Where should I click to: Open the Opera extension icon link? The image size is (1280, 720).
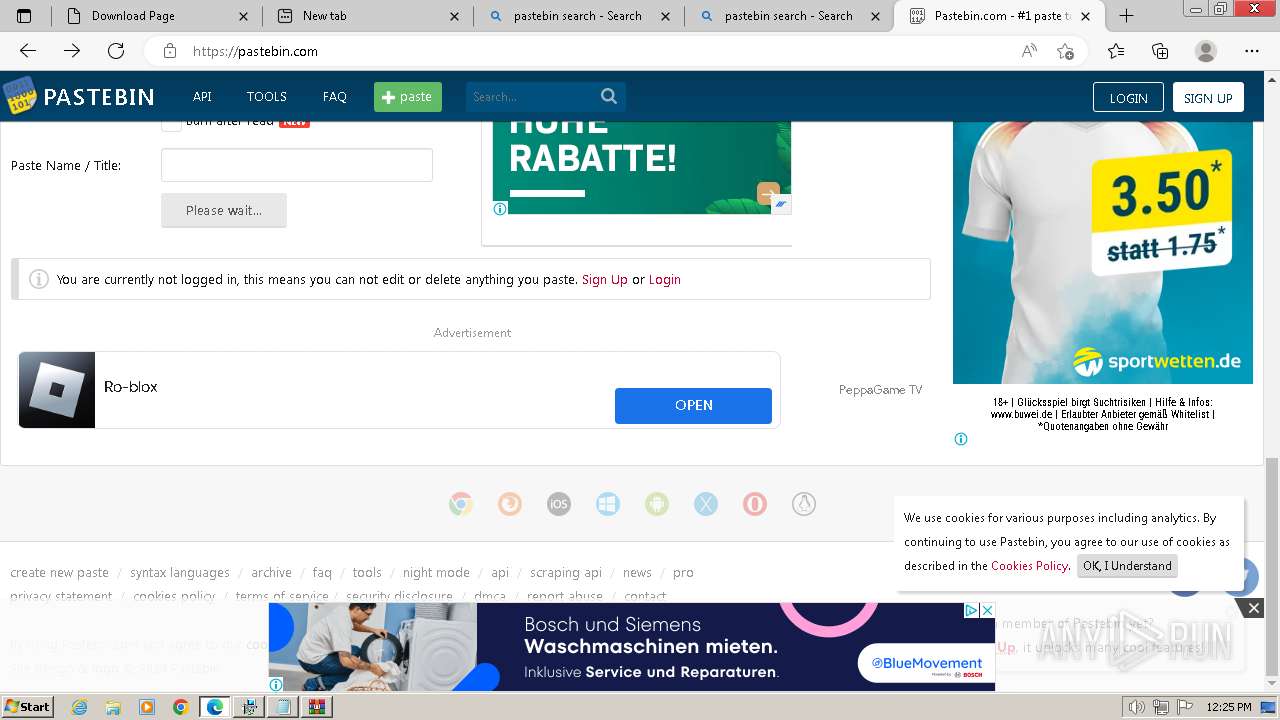[755, 504]
